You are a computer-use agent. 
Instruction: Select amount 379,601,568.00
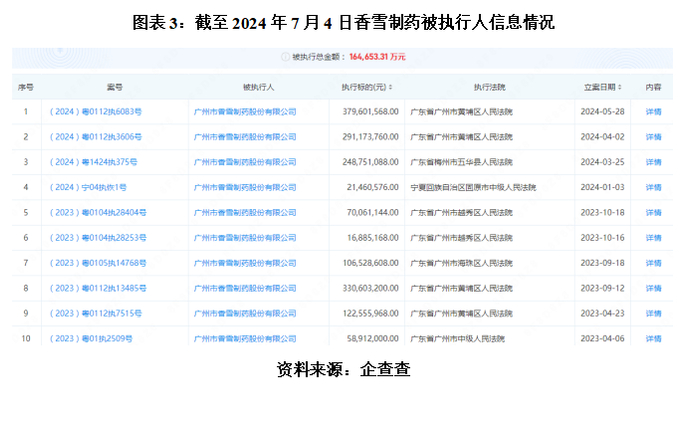[371, 112]
